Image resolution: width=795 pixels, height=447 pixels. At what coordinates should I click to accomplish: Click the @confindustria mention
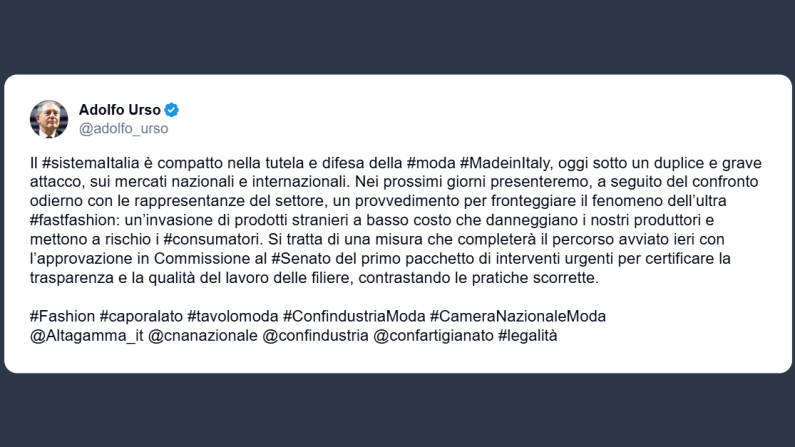click(314, 335)
